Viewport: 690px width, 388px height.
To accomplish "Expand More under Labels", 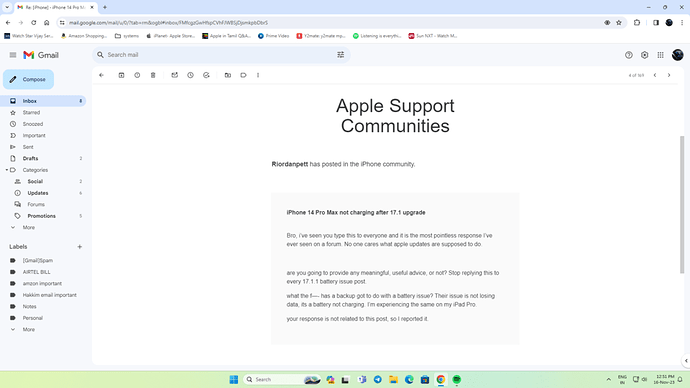I will (29, 329).
